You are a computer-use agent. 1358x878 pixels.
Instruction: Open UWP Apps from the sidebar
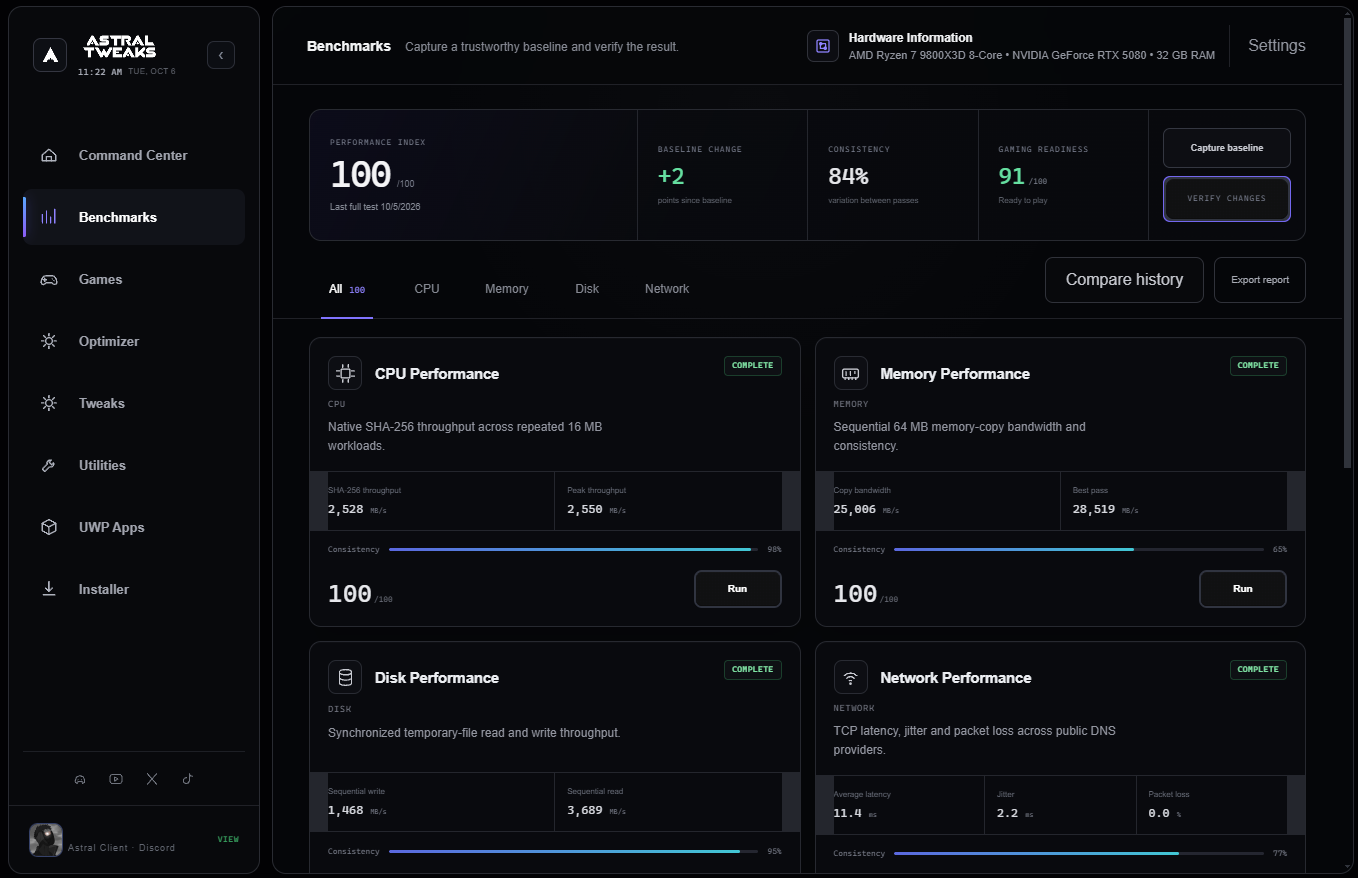pos(134,527)
